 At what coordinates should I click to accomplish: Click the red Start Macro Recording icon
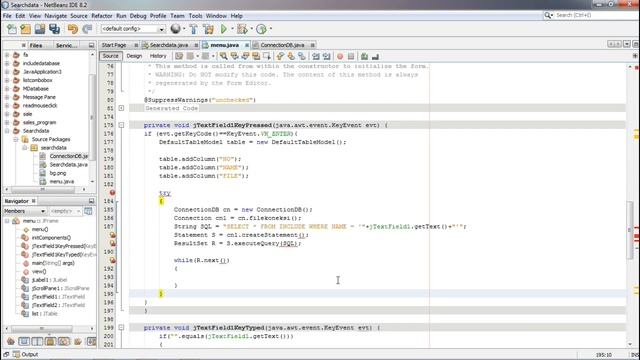(x=340, y=56)
